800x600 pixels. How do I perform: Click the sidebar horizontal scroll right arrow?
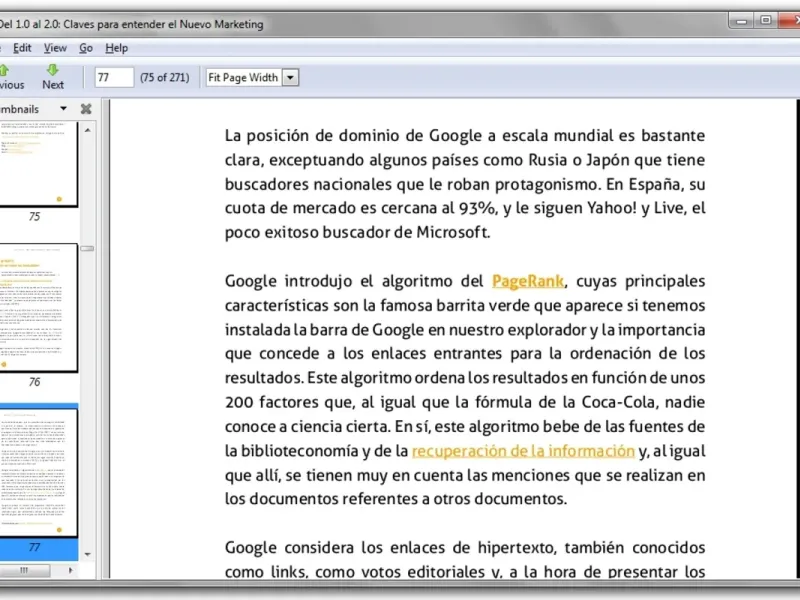tap(70, 570)
